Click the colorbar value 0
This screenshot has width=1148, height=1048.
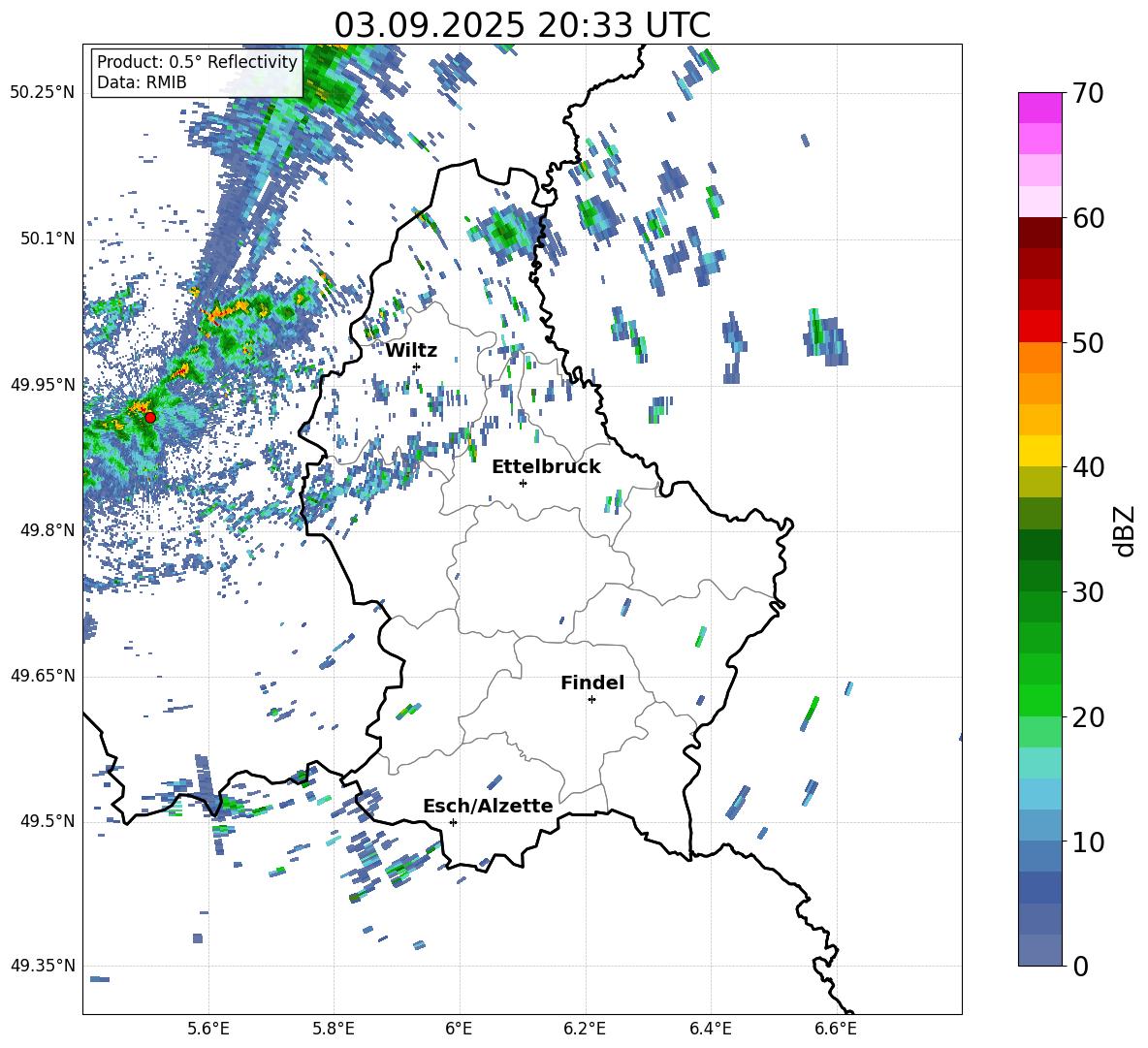point(1080,966)
